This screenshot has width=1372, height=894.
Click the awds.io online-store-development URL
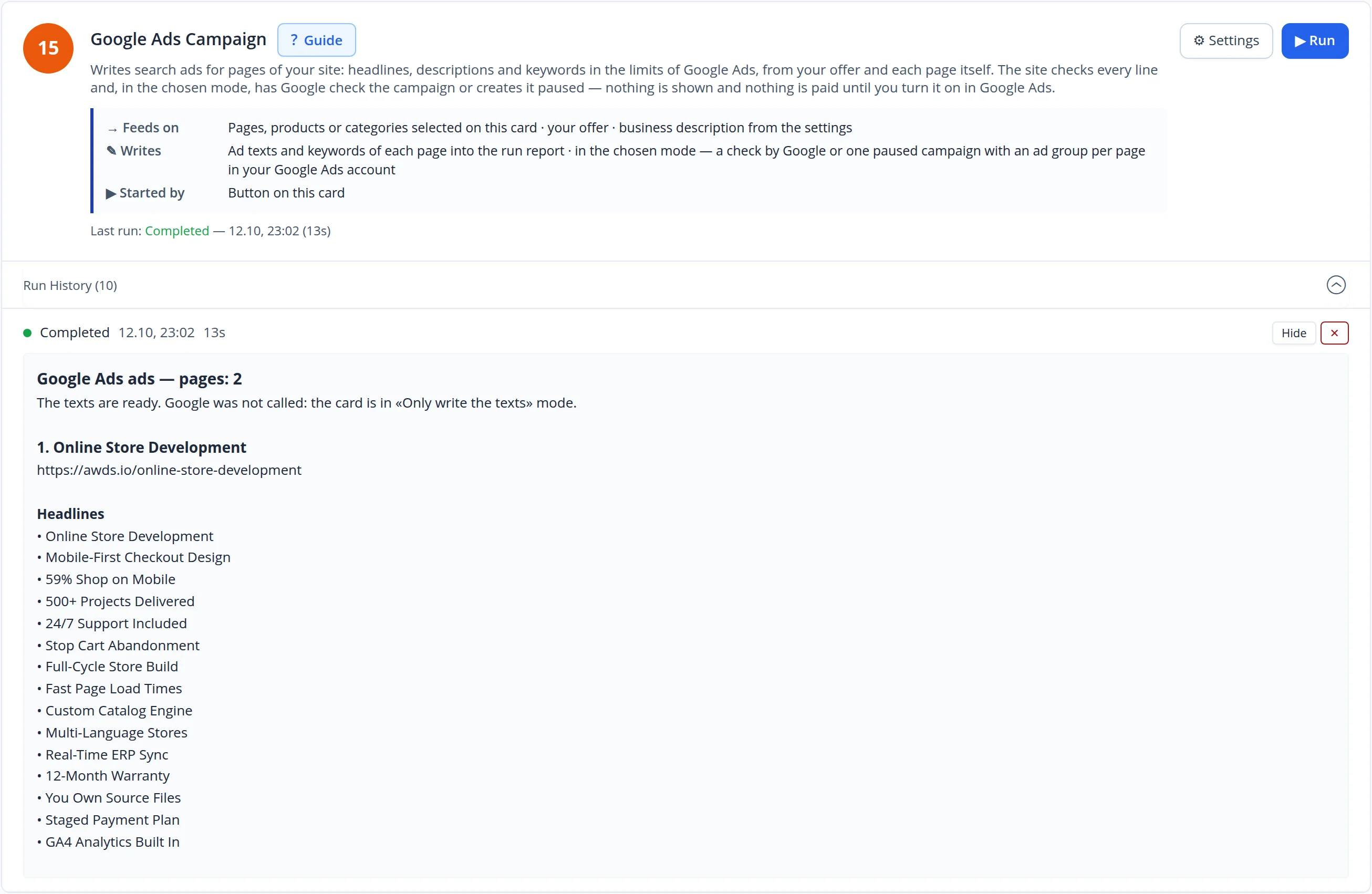click(x=169, y=470)
